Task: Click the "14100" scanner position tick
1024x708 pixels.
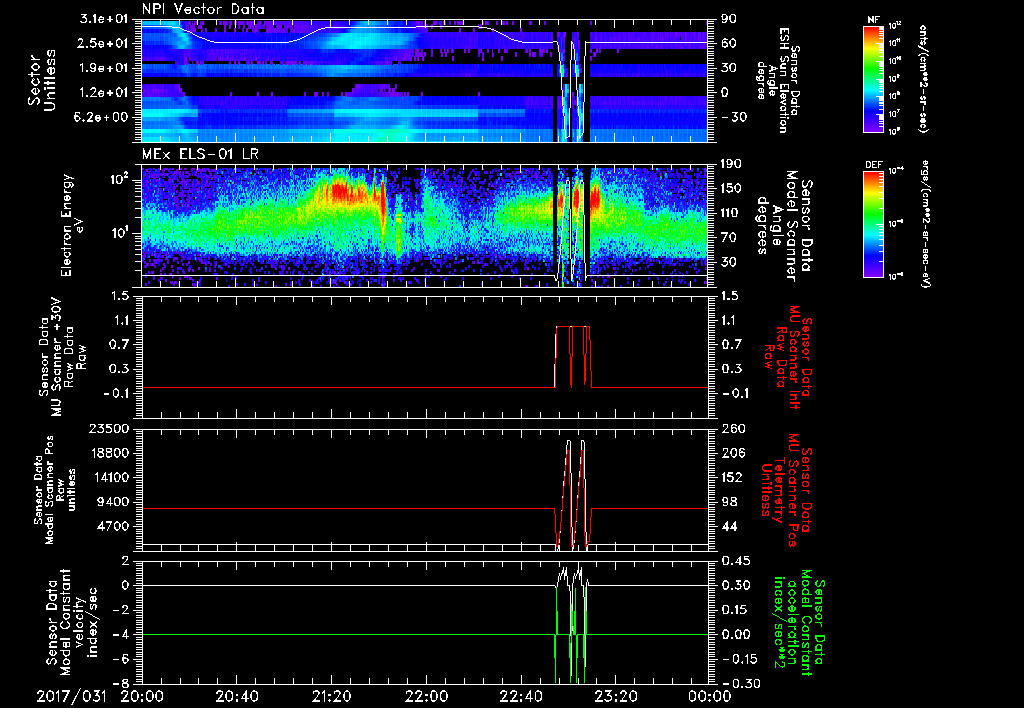Action: 108,477
